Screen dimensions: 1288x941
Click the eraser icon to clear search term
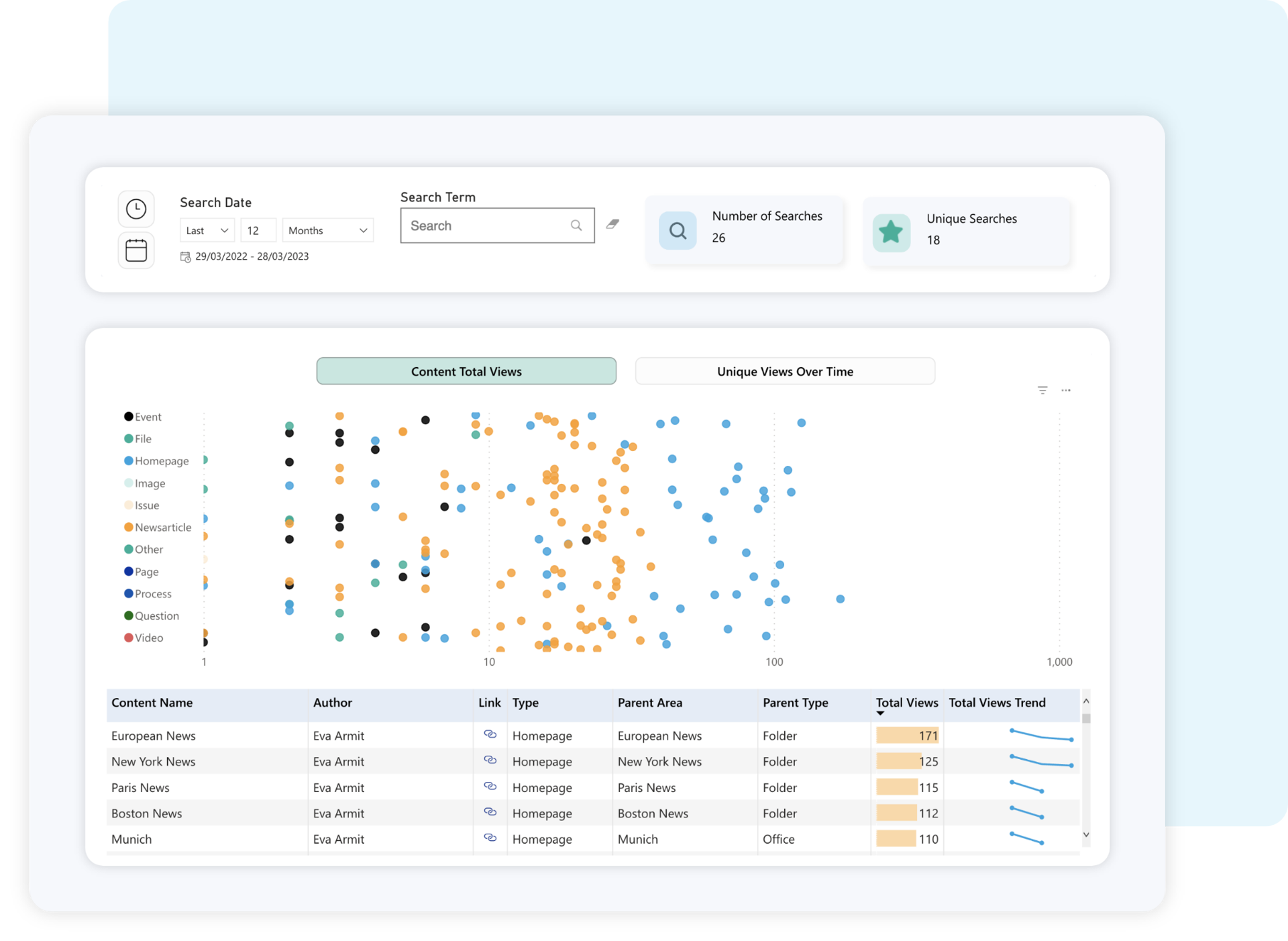[x=612, y=224]
